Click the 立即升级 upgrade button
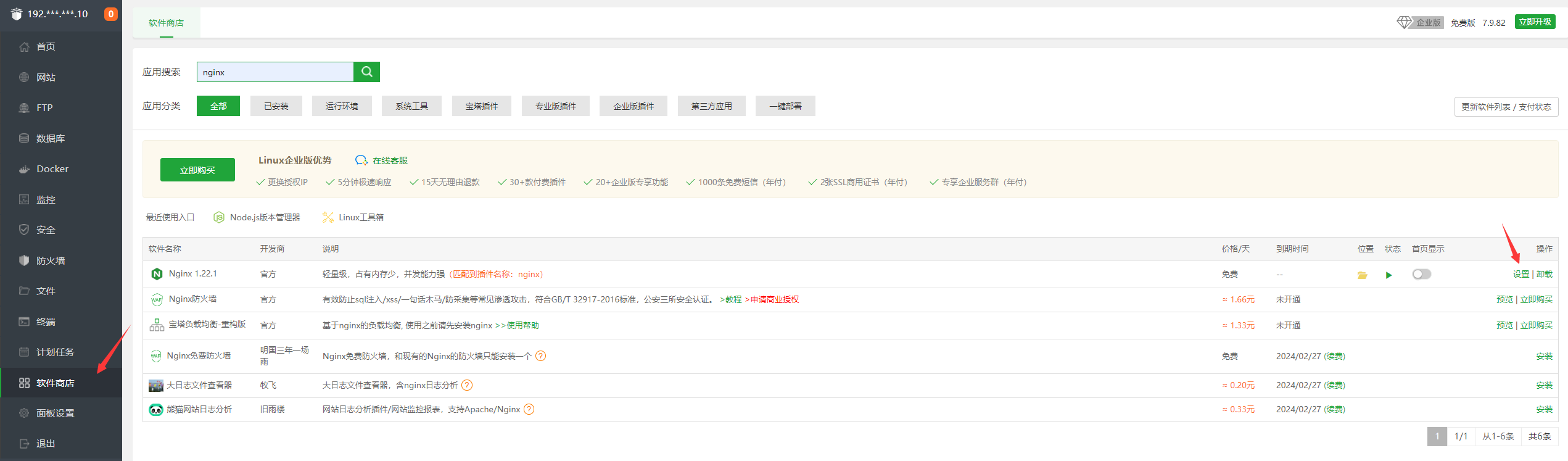 tap(1535, 22)
